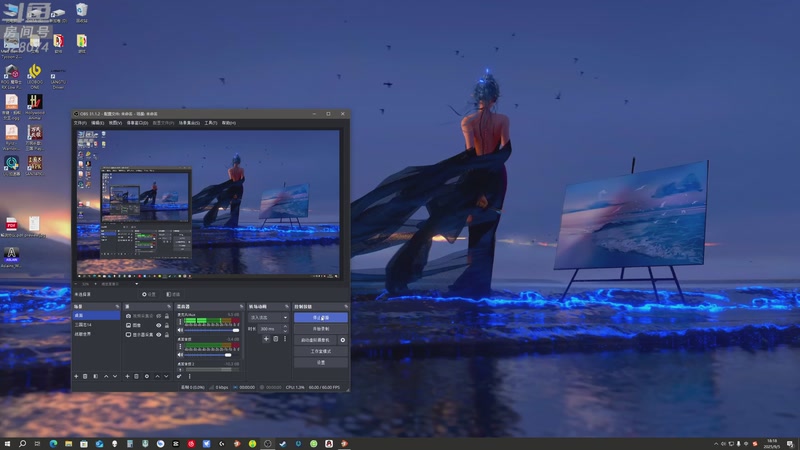Viewport: 800px width, 450px height.
Task: Open the Edit menu in OBS
Action: [x=97, y=123]
